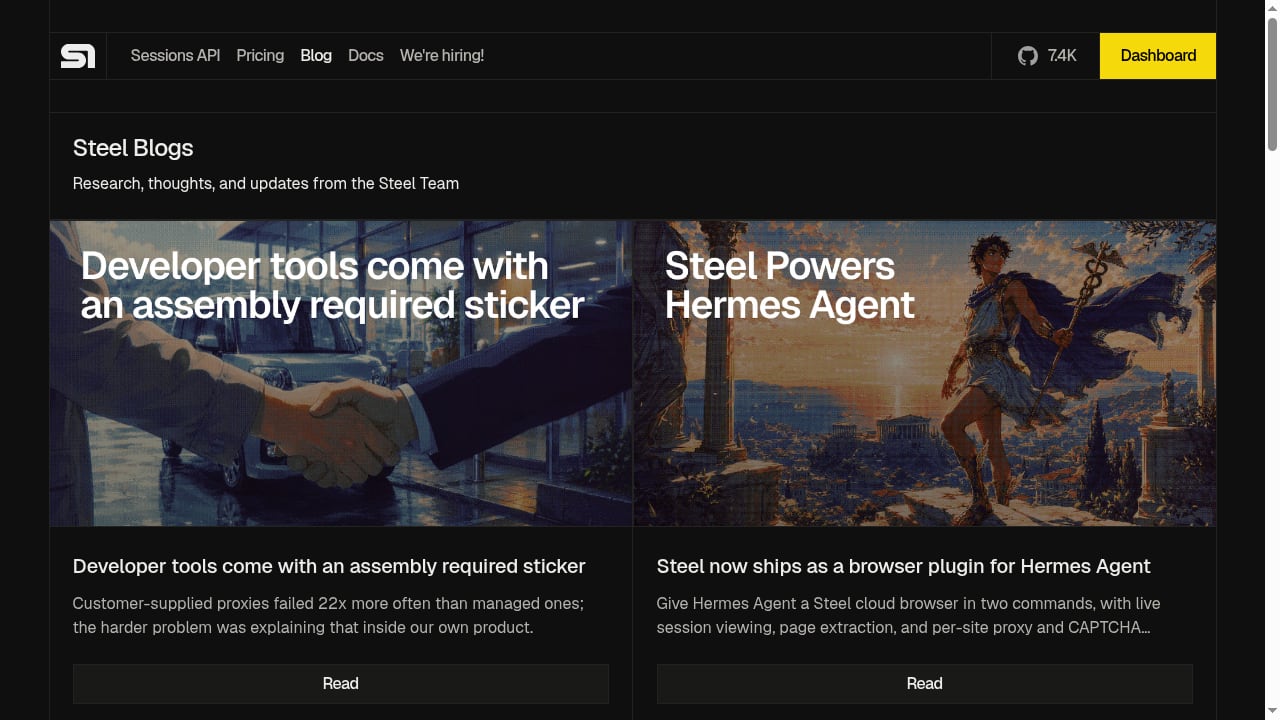The height and width of the screenshot is (720, 1280).
Task: Open Sessions API nav item
Action: pyautogui.click(x=175, y=56)
